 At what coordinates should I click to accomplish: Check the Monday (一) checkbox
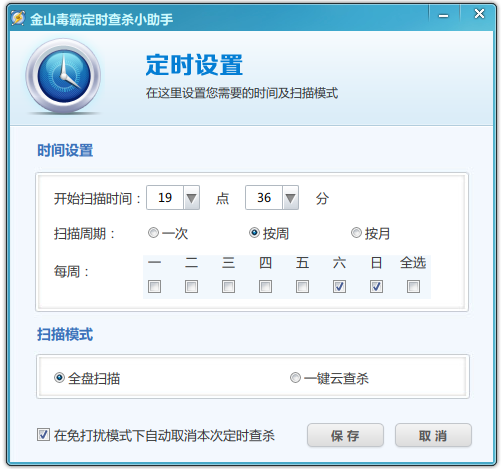[x=154, y=286]
